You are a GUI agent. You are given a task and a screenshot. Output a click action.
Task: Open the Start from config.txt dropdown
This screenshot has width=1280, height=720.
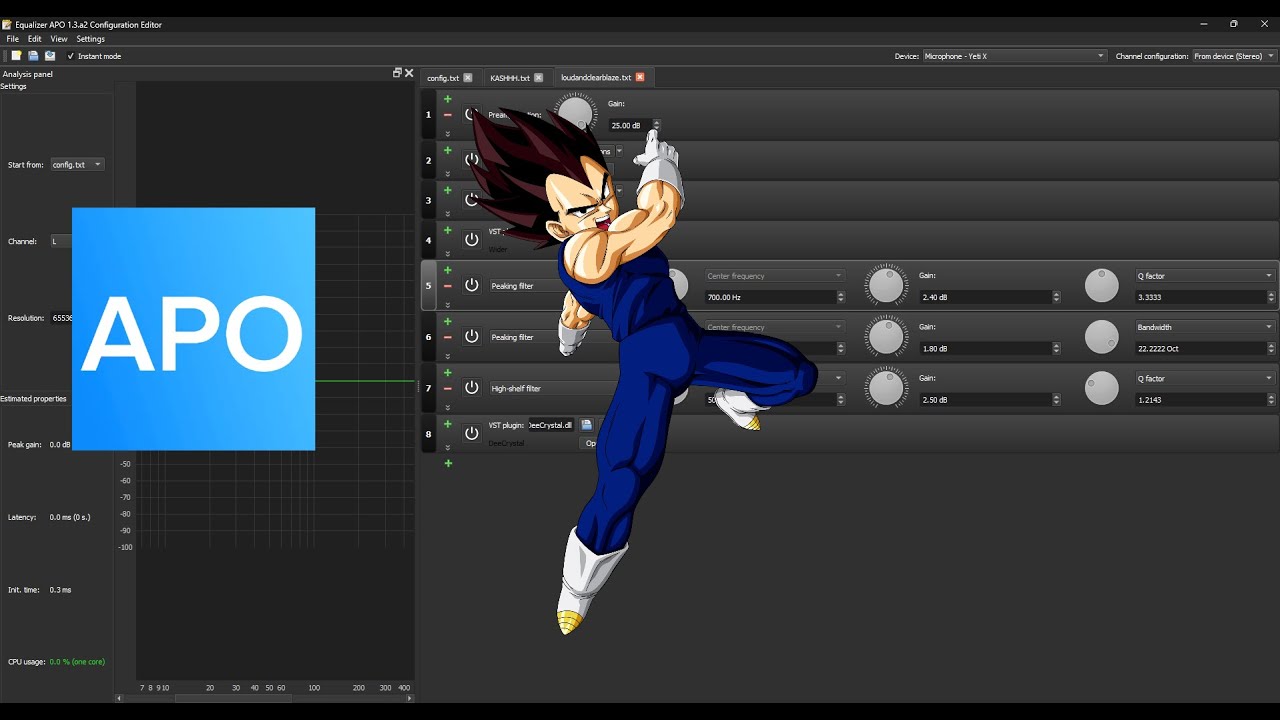pos(78,164)
